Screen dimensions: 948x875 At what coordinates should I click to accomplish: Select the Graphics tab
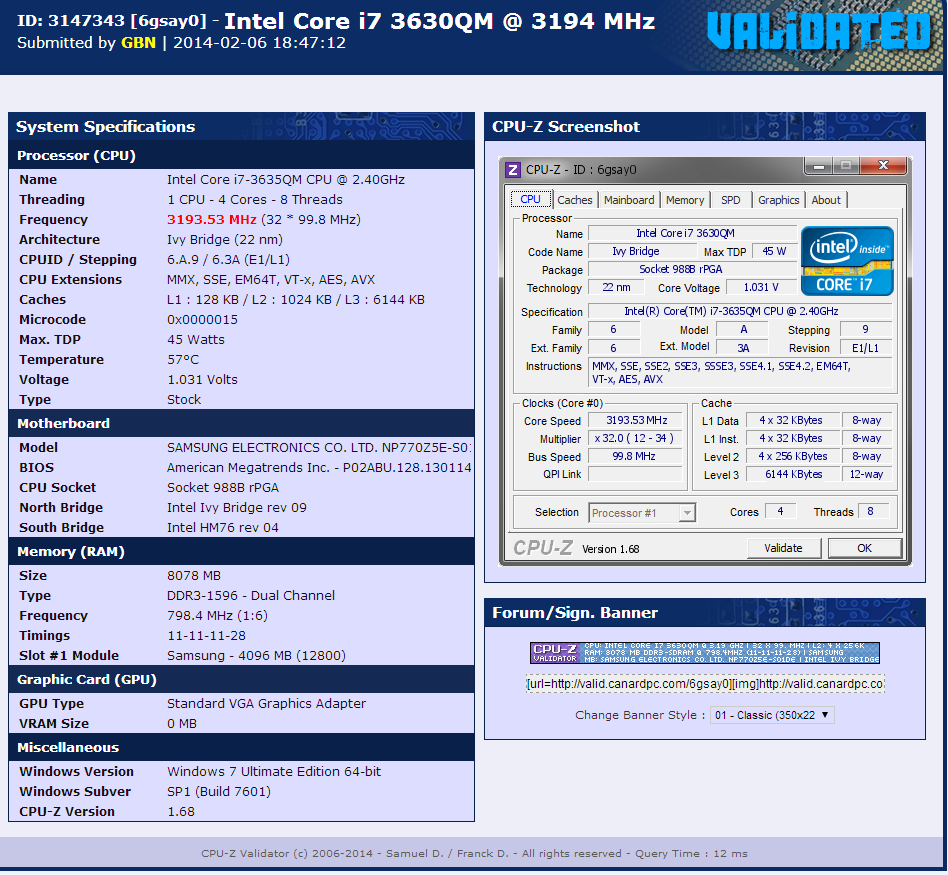point(779,200)
